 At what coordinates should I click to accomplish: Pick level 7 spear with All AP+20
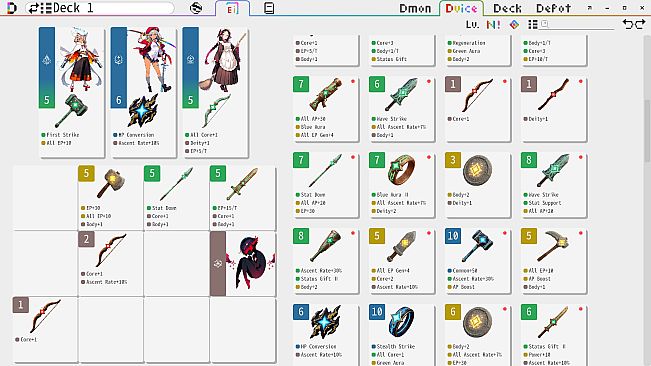click(326, 185)
